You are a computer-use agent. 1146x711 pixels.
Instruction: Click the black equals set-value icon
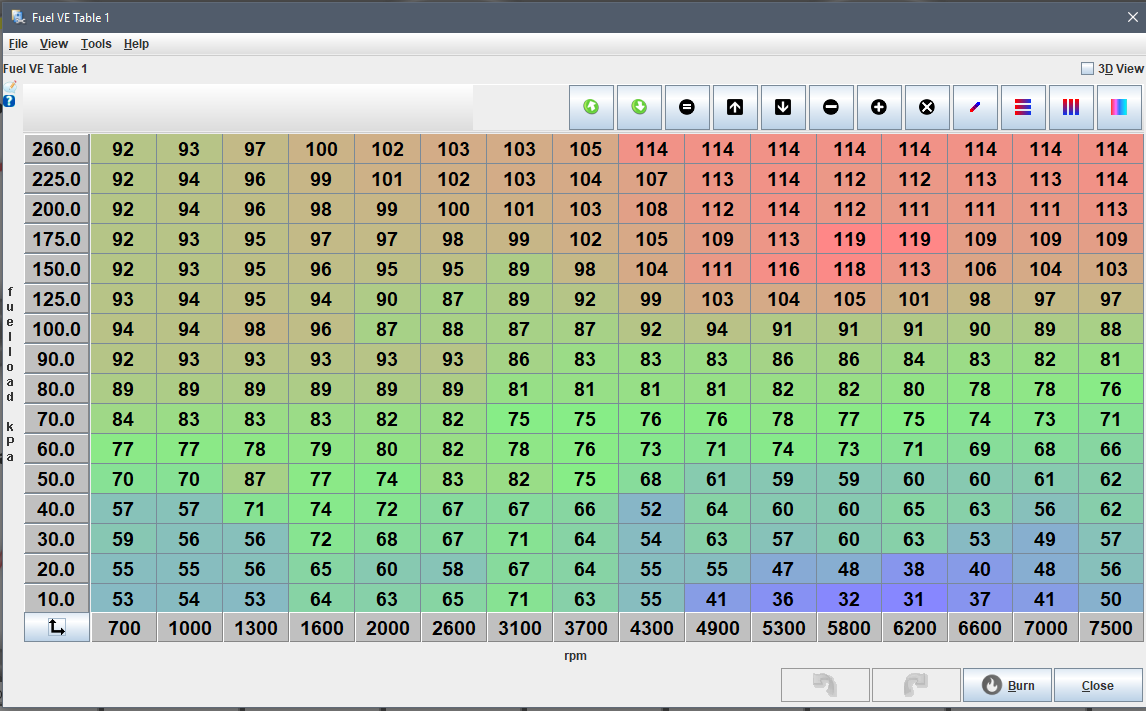tap(687, 107)
